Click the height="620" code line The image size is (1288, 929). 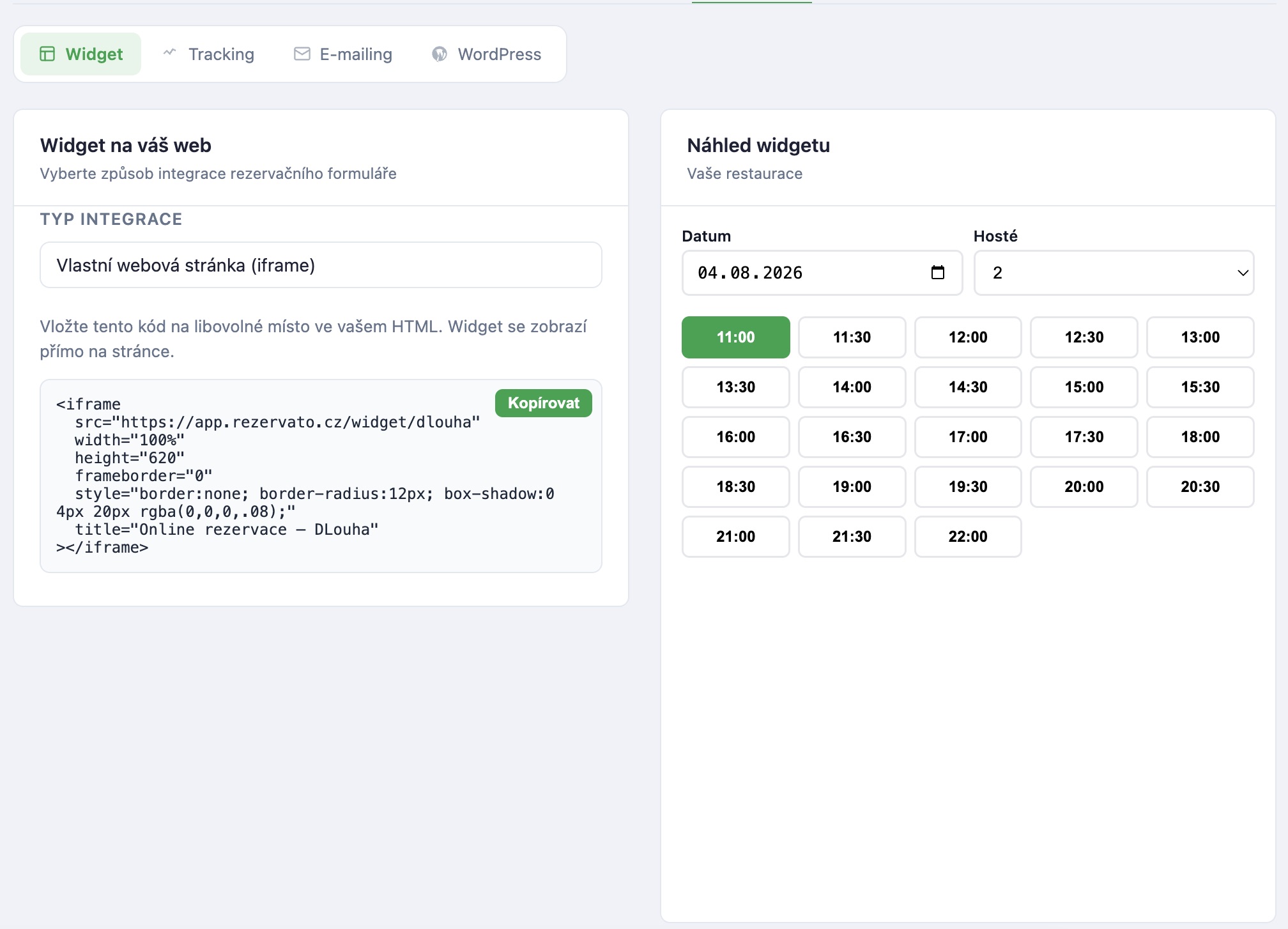pos(130,458)
